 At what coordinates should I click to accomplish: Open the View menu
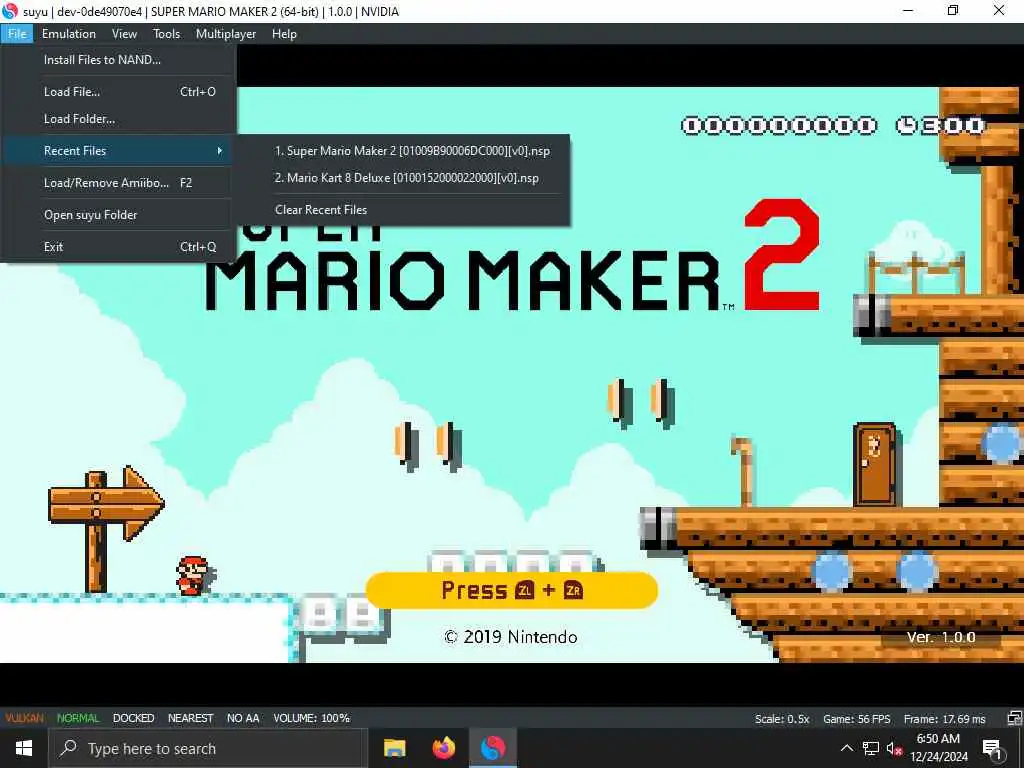click(x=124, y=34)
